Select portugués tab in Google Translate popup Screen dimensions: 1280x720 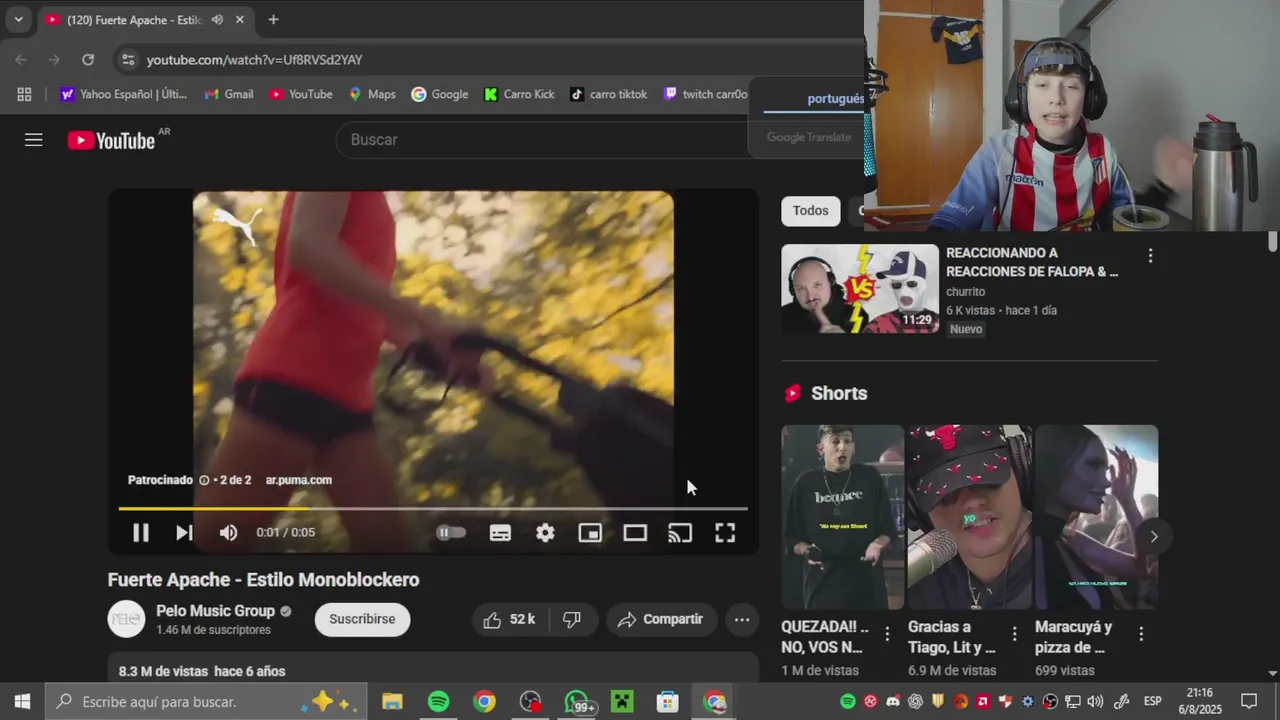pos(835,99)
